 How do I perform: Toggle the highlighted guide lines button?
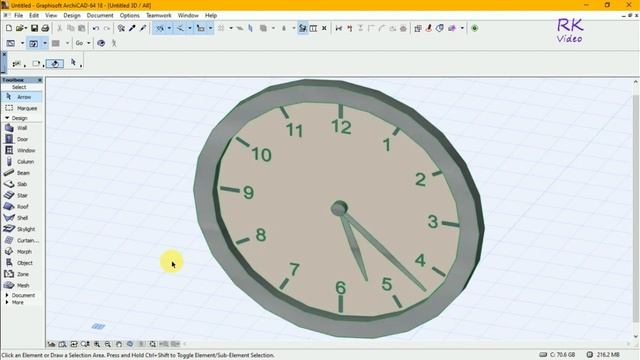click(x=160, y=28)
